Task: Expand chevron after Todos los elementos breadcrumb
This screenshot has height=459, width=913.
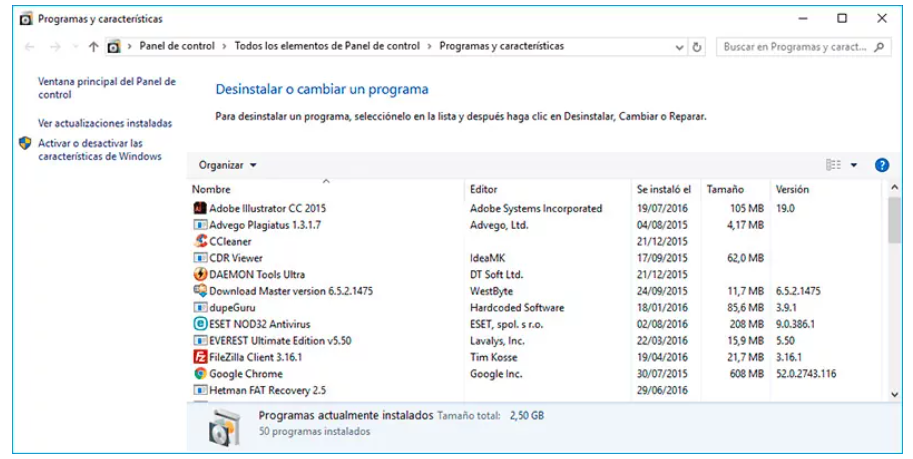Action: click(429, 46)
